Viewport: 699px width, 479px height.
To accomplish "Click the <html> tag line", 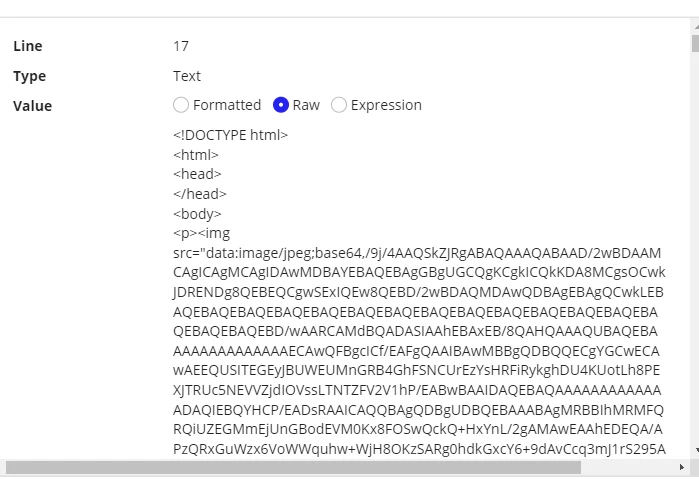I will pos(196,155).
